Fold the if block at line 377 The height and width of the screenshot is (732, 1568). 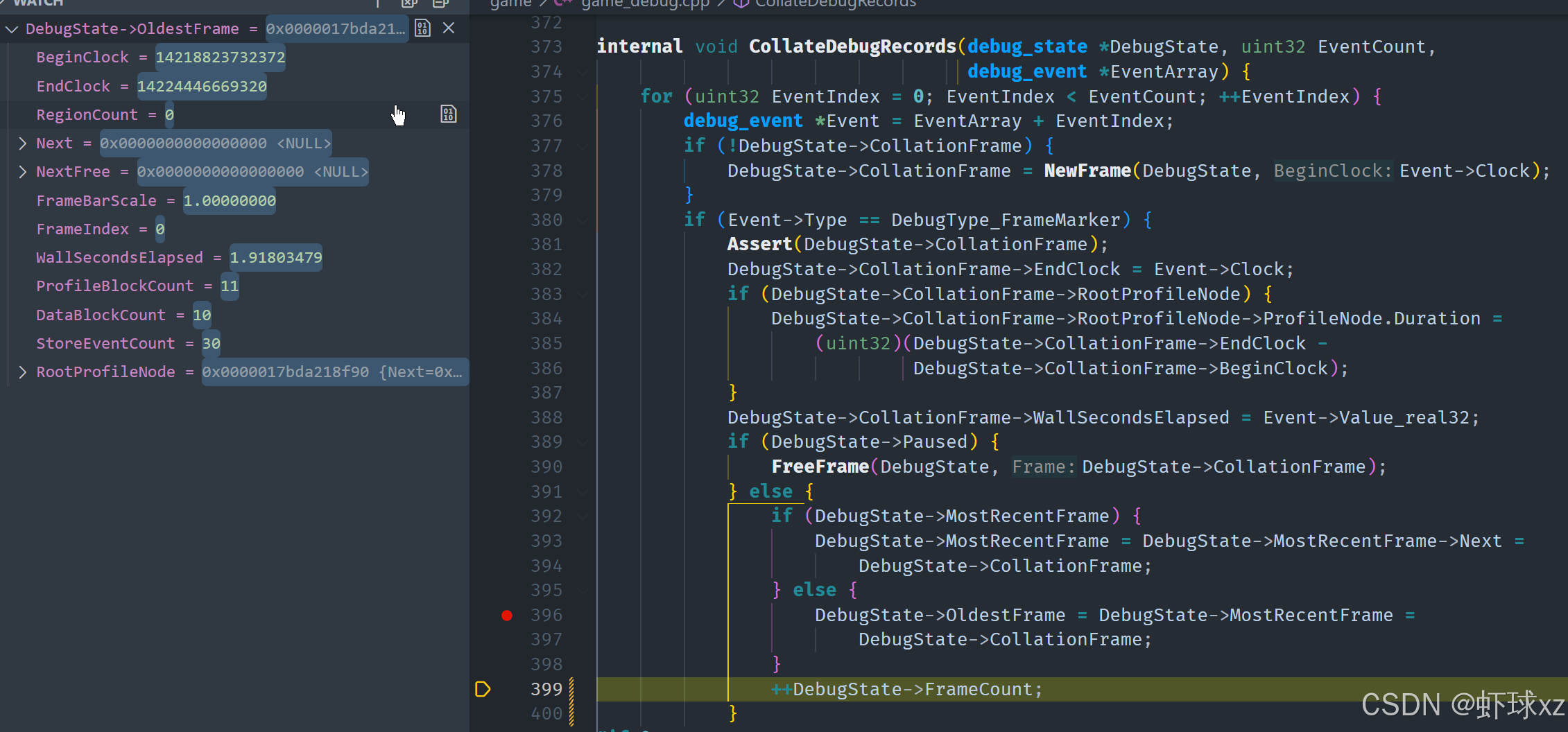[x=583, y=146]
